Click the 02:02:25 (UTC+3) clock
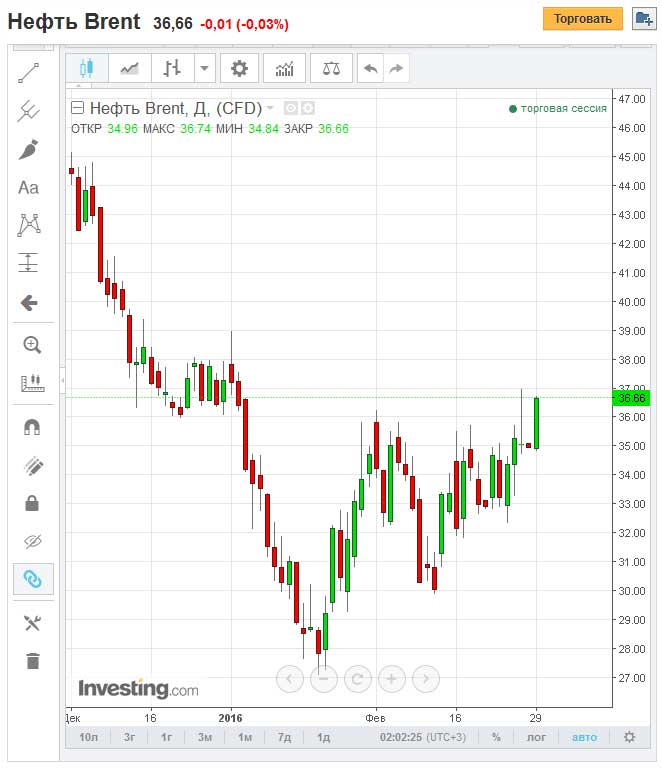This screenshot has width=662, height=769. [x=423, y=737]
